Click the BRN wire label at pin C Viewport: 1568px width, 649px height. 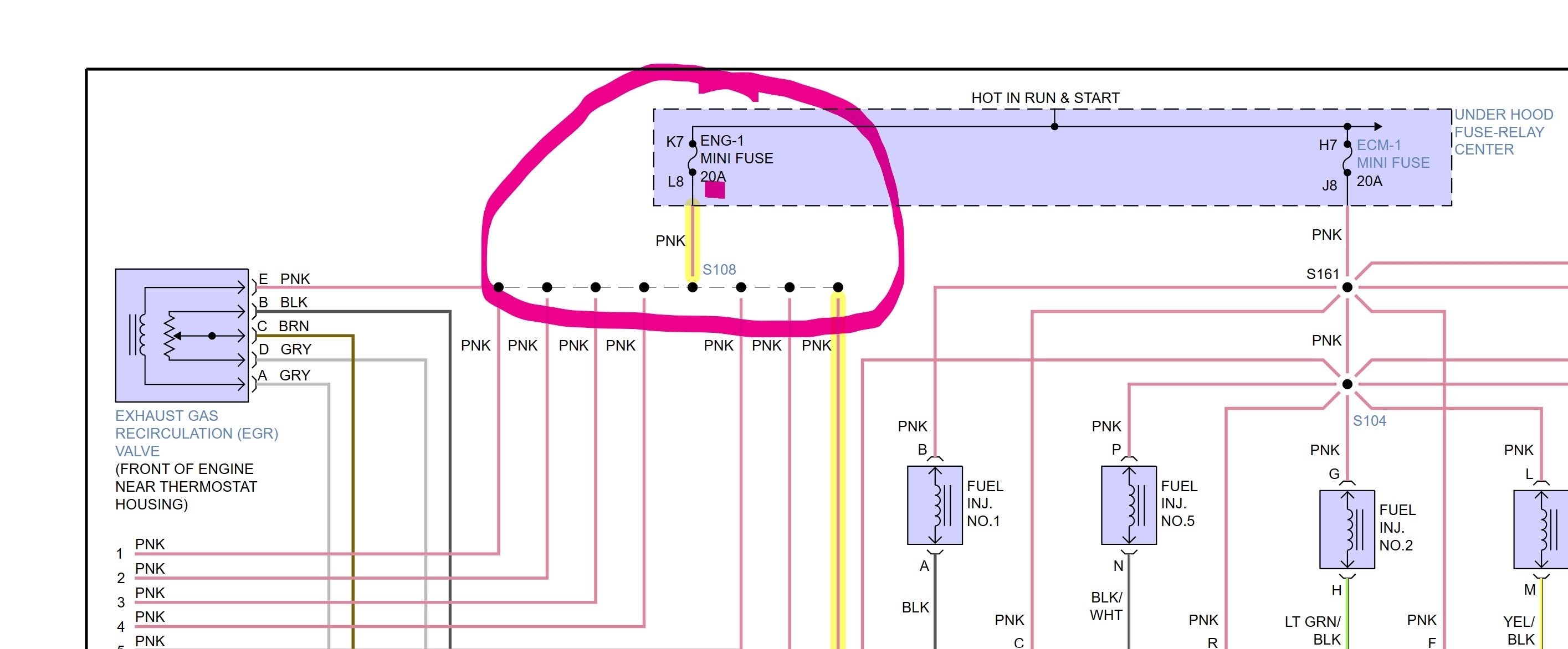coord(294,326)
